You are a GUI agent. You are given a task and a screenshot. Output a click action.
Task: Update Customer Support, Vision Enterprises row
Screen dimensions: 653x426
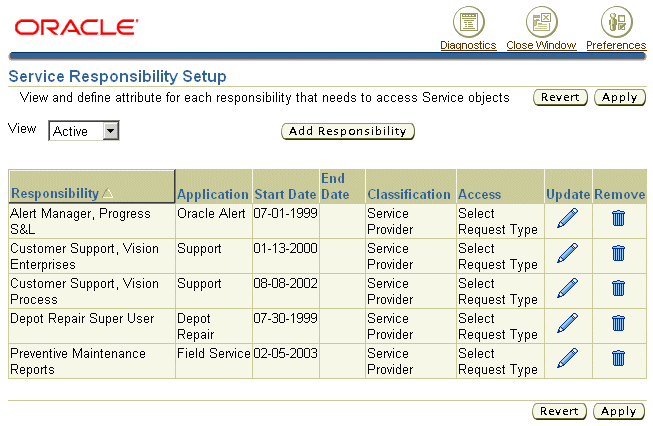pyautogui.click(x=568, y=253)
